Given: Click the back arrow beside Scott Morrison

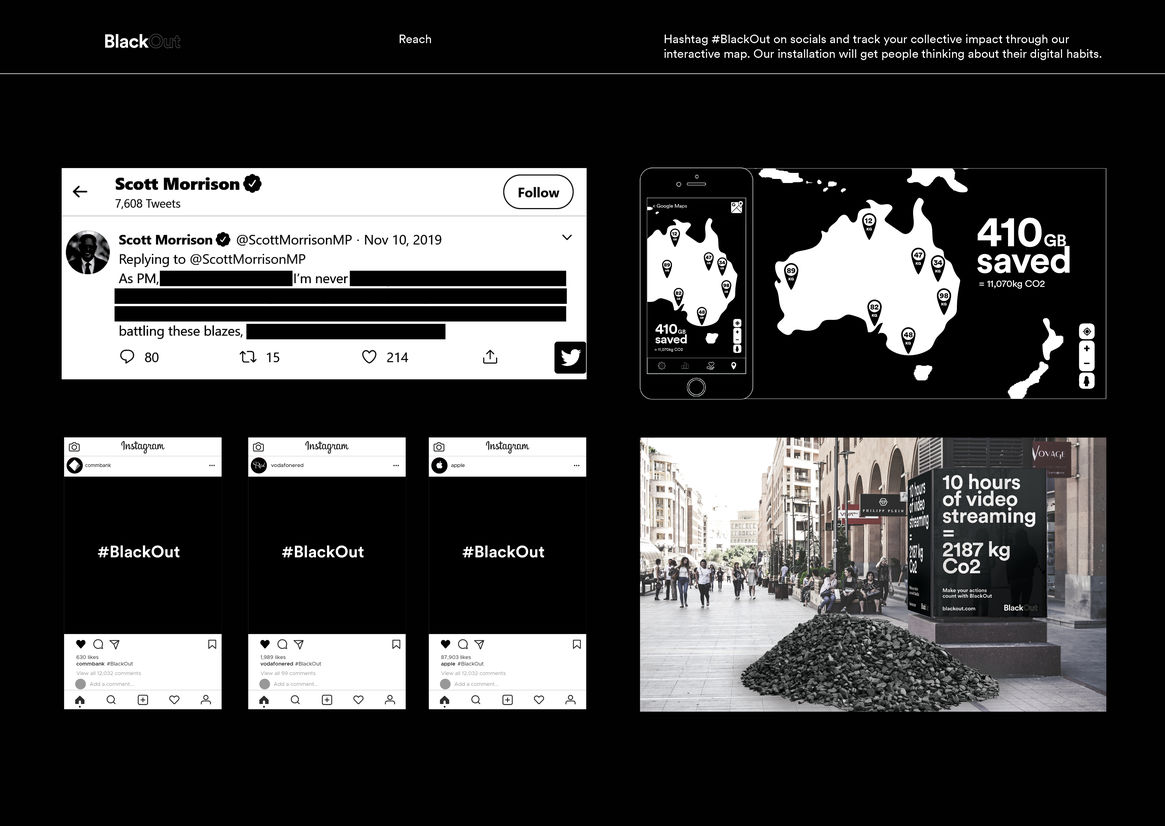Looking at the screenshot, I should click(x=80, y=192).
